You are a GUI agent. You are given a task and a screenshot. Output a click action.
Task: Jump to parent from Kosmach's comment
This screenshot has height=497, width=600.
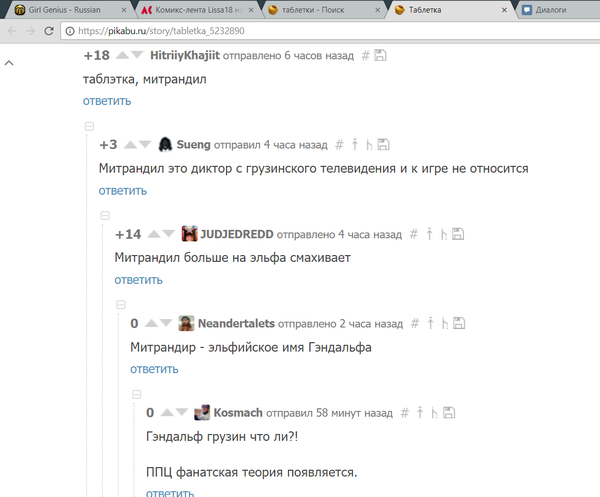point(420,412)
